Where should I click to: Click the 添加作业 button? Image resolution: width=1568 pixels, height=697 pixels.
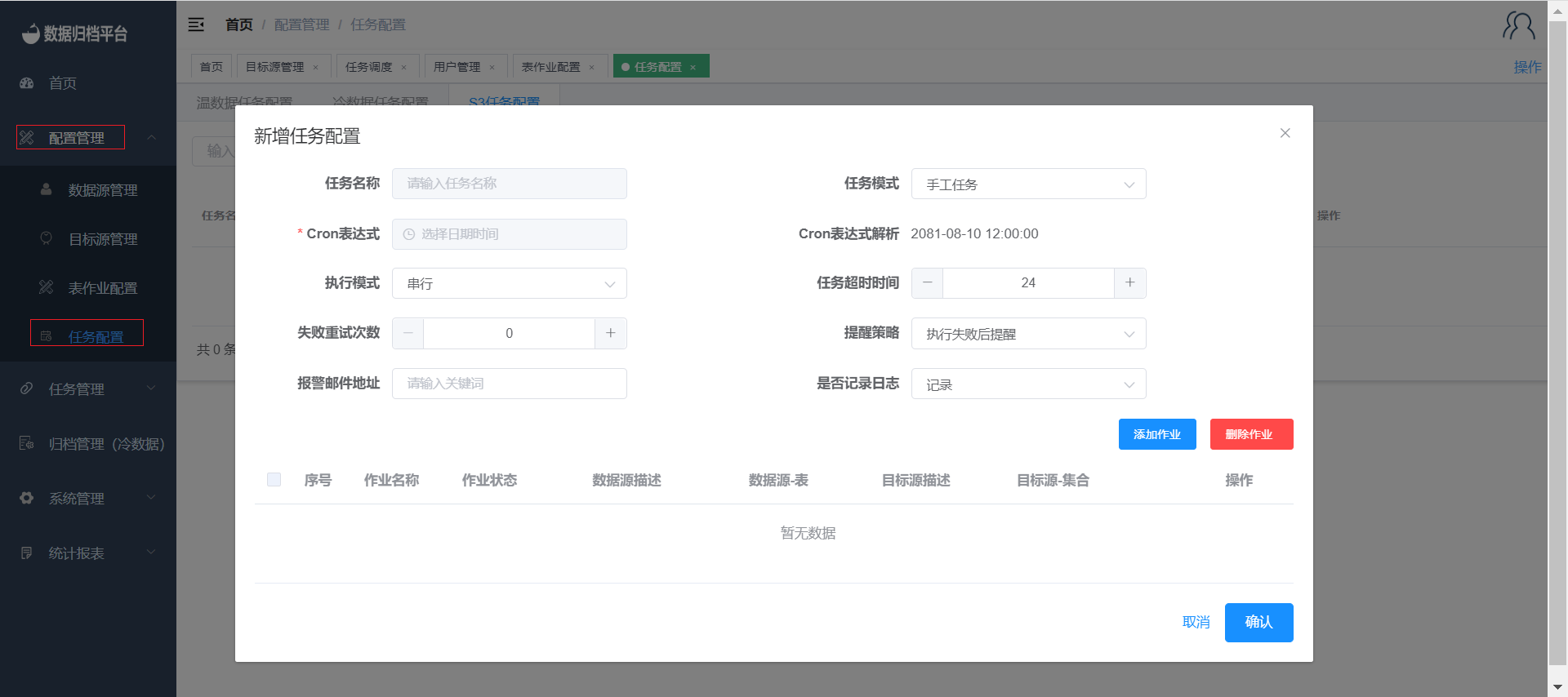[1157, 434]
